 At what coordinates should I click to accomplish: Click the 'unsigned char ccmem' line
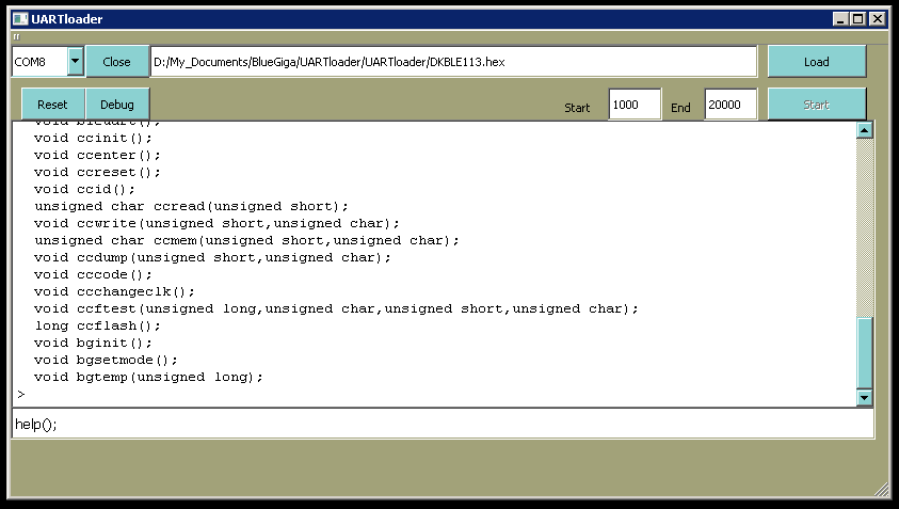(247, 241)
